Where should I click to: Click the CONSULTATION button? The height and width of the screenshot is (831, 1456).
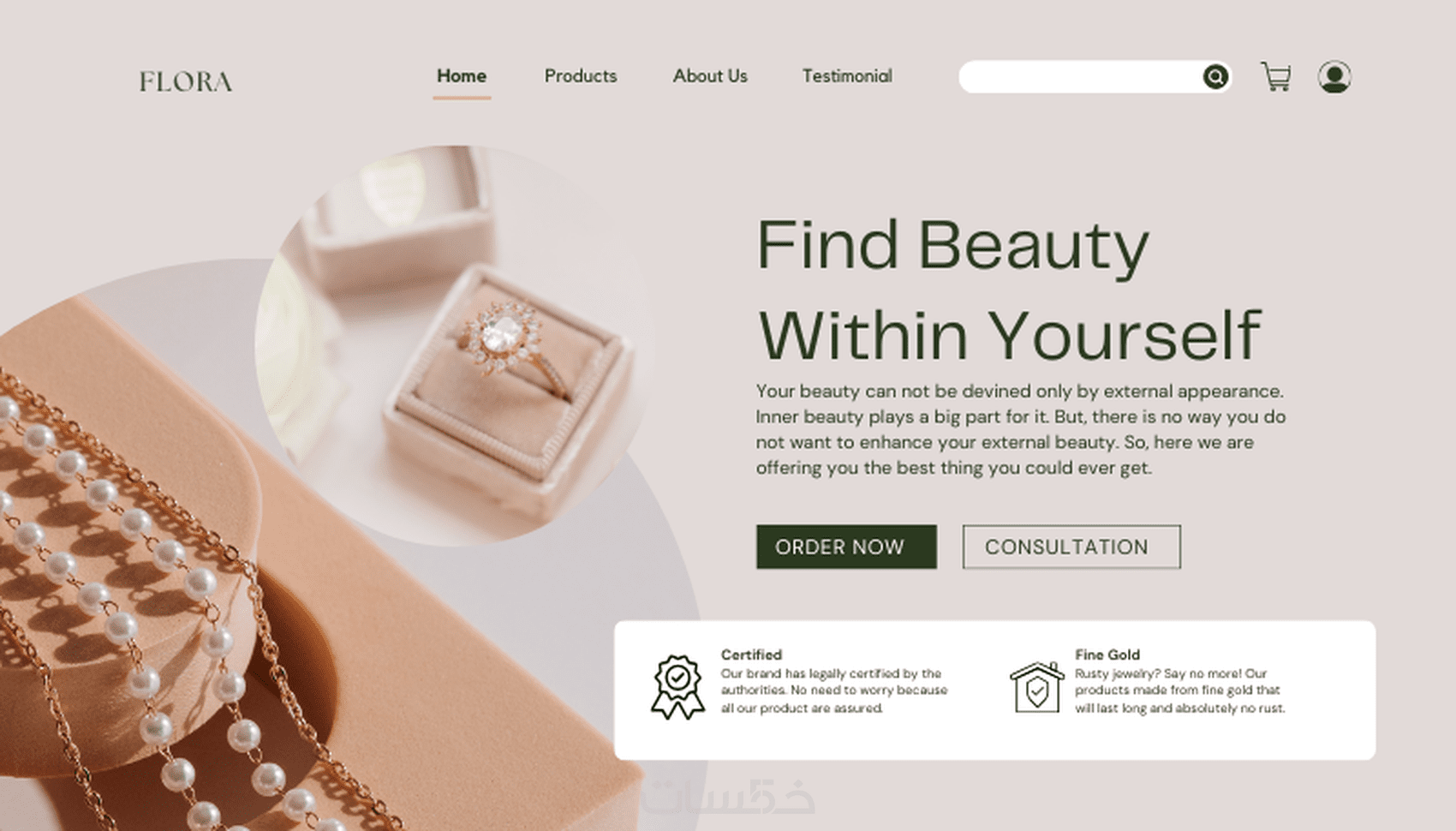click(1071, 547)
